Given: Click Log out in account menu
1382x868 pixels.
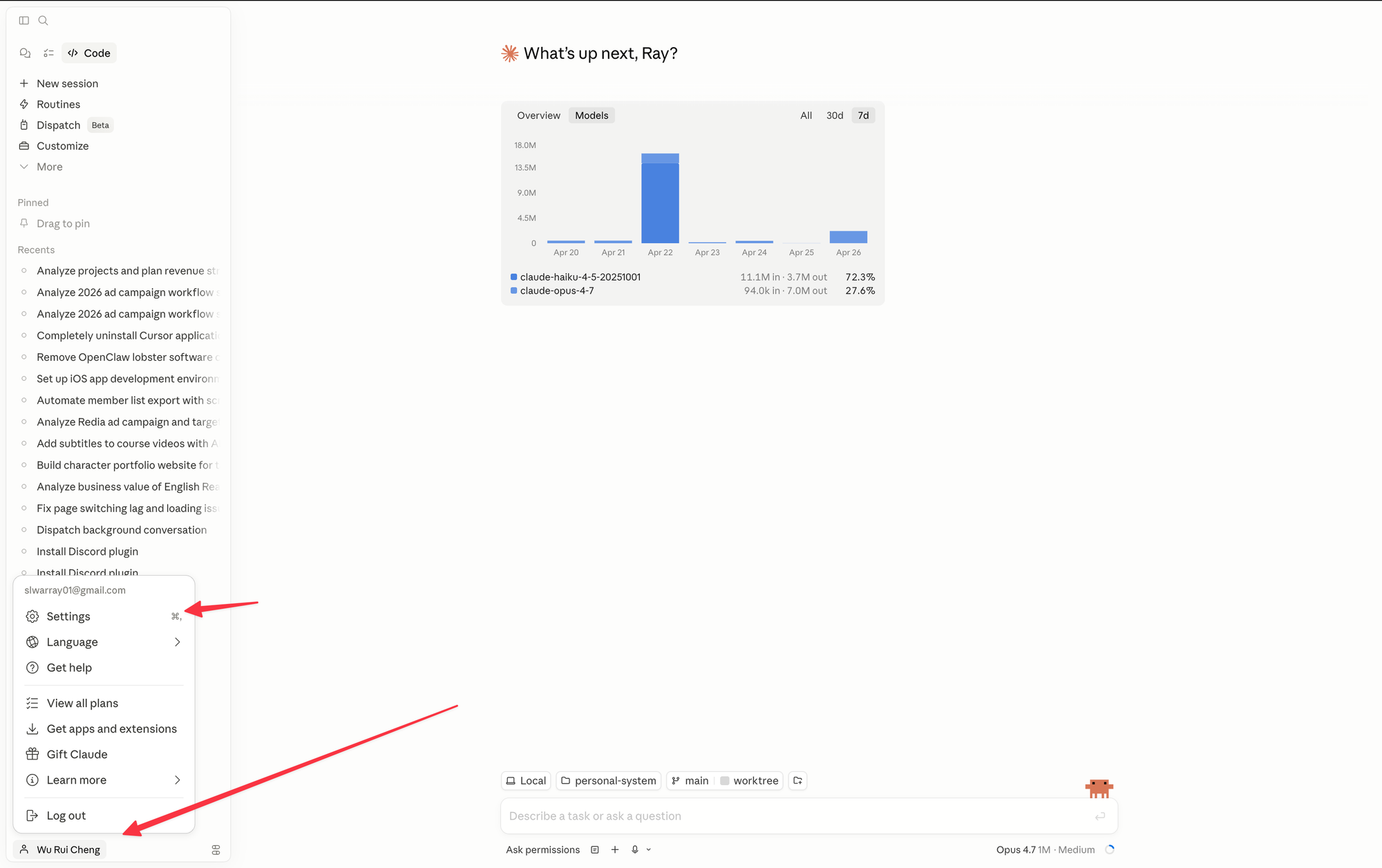Looking at the screenshot, I should [66, 815].
